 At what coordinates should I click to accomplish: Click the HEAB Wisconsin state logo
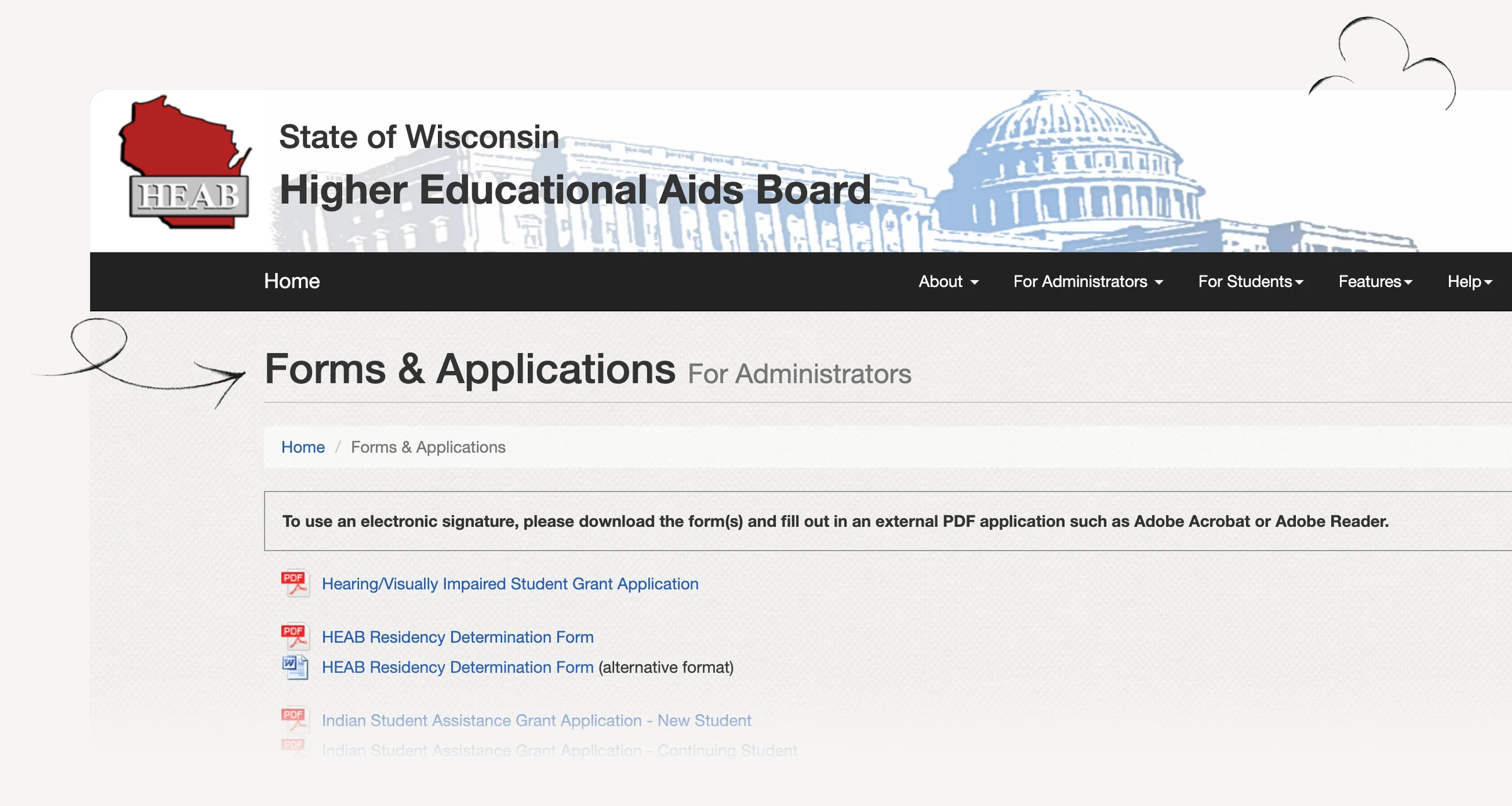[x=185, y=162]
